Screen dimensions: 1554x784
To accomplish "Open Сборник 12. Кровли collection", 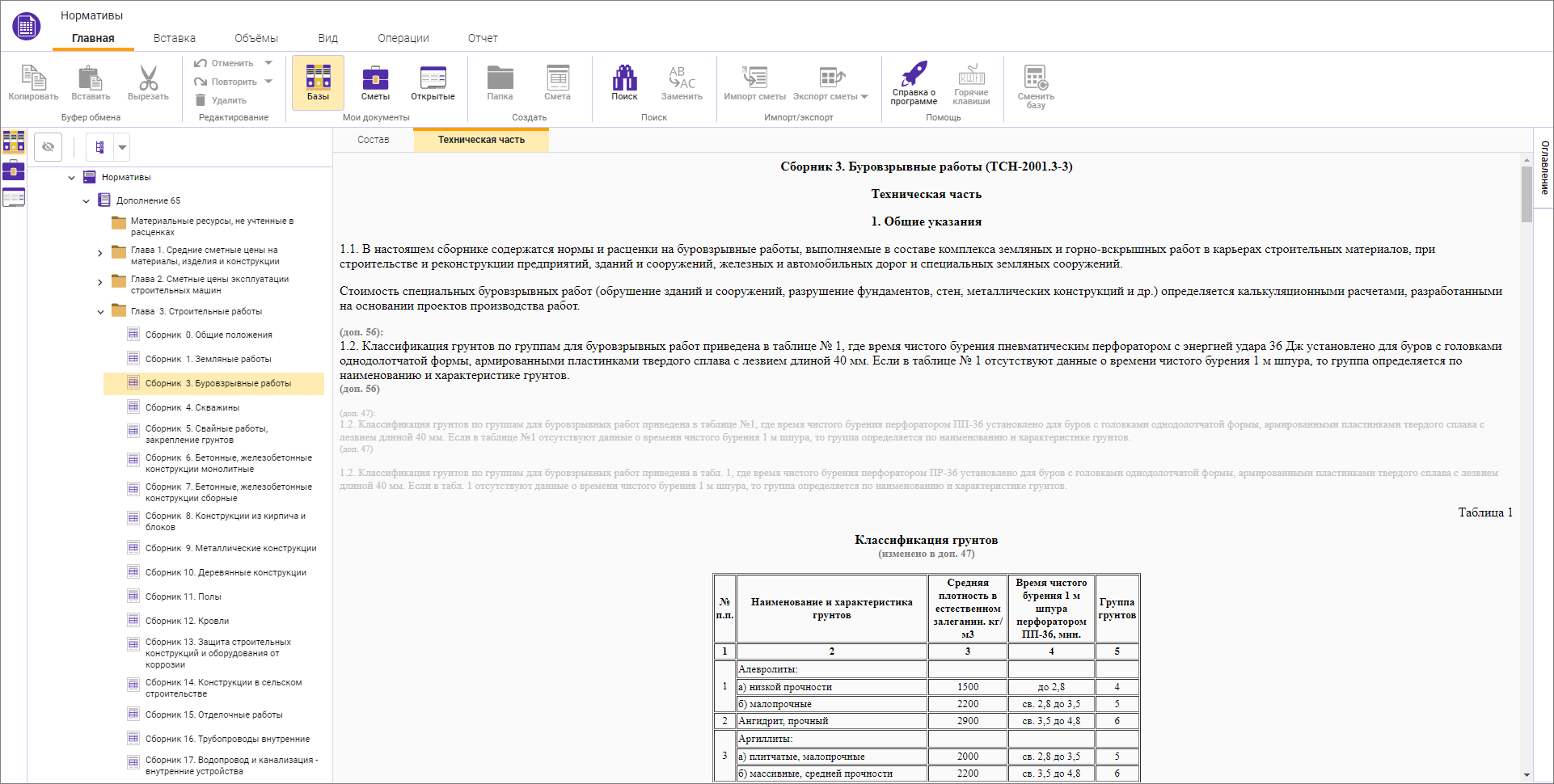I will 187,621.
